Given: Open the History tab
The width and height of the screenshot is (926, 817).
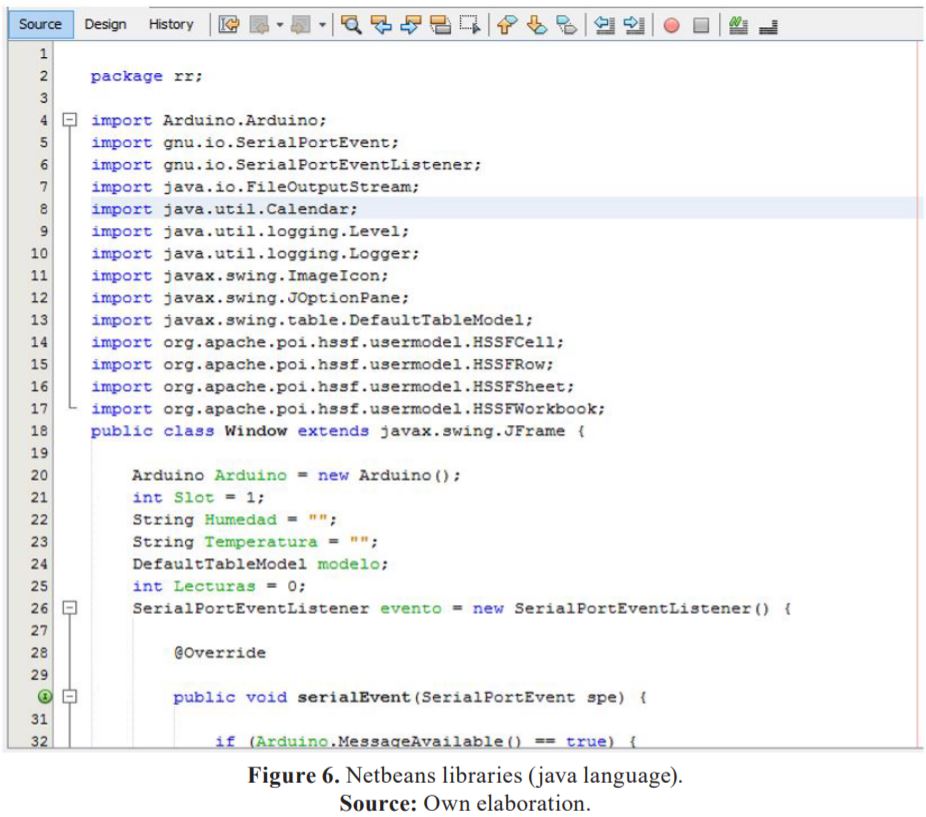Looking at the screenshot, I should click(171, 24).
